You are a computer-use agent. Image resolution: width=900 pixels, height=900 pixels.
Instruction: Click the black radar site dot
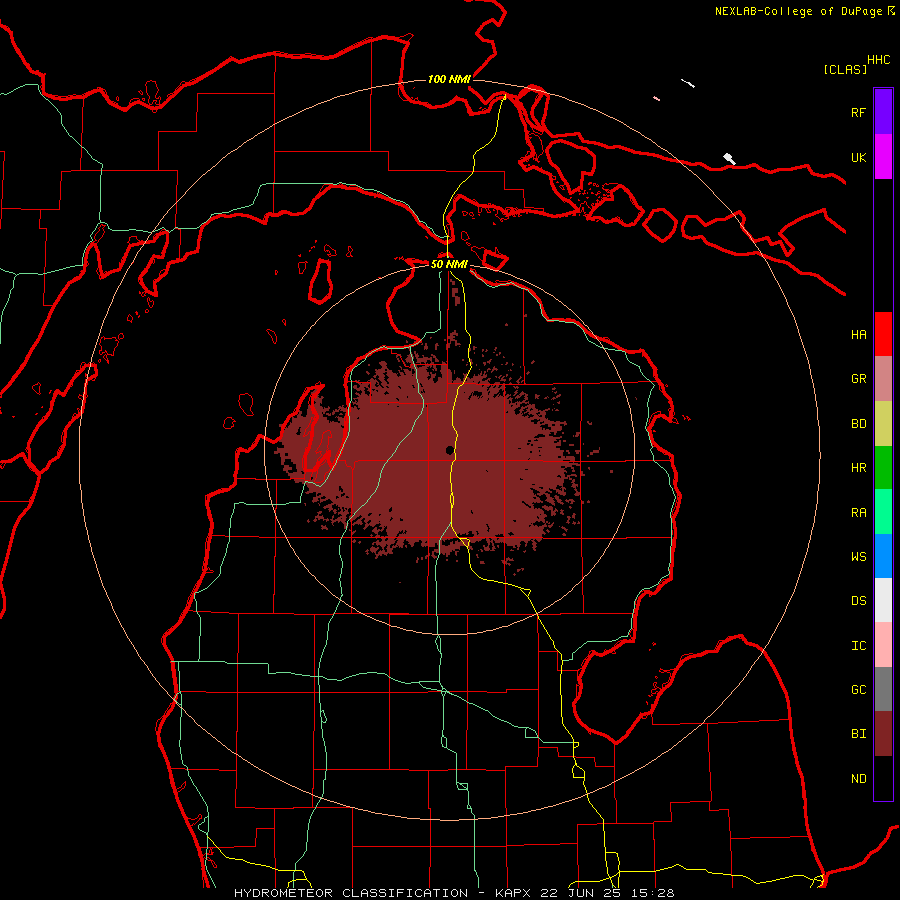(x=449, y=451)
